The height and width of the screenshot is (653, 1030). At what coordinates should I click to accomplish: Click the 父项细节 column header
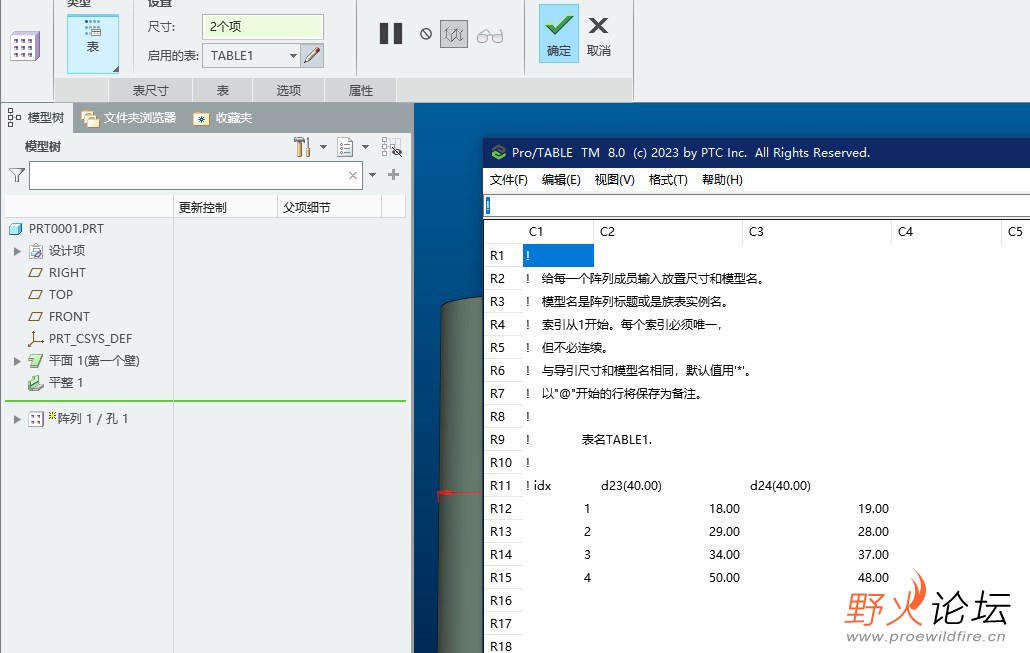point(329,208)
